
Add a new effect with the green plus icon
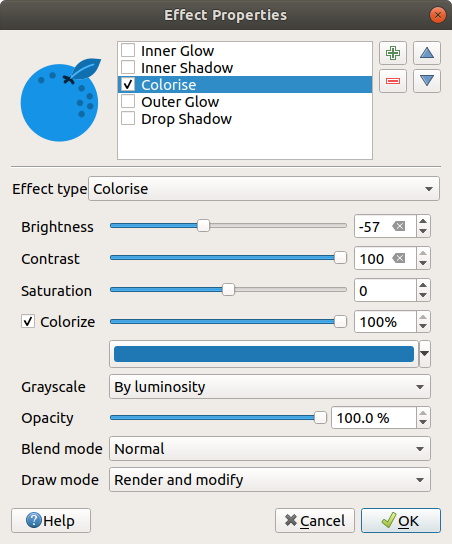click(393, 53)
